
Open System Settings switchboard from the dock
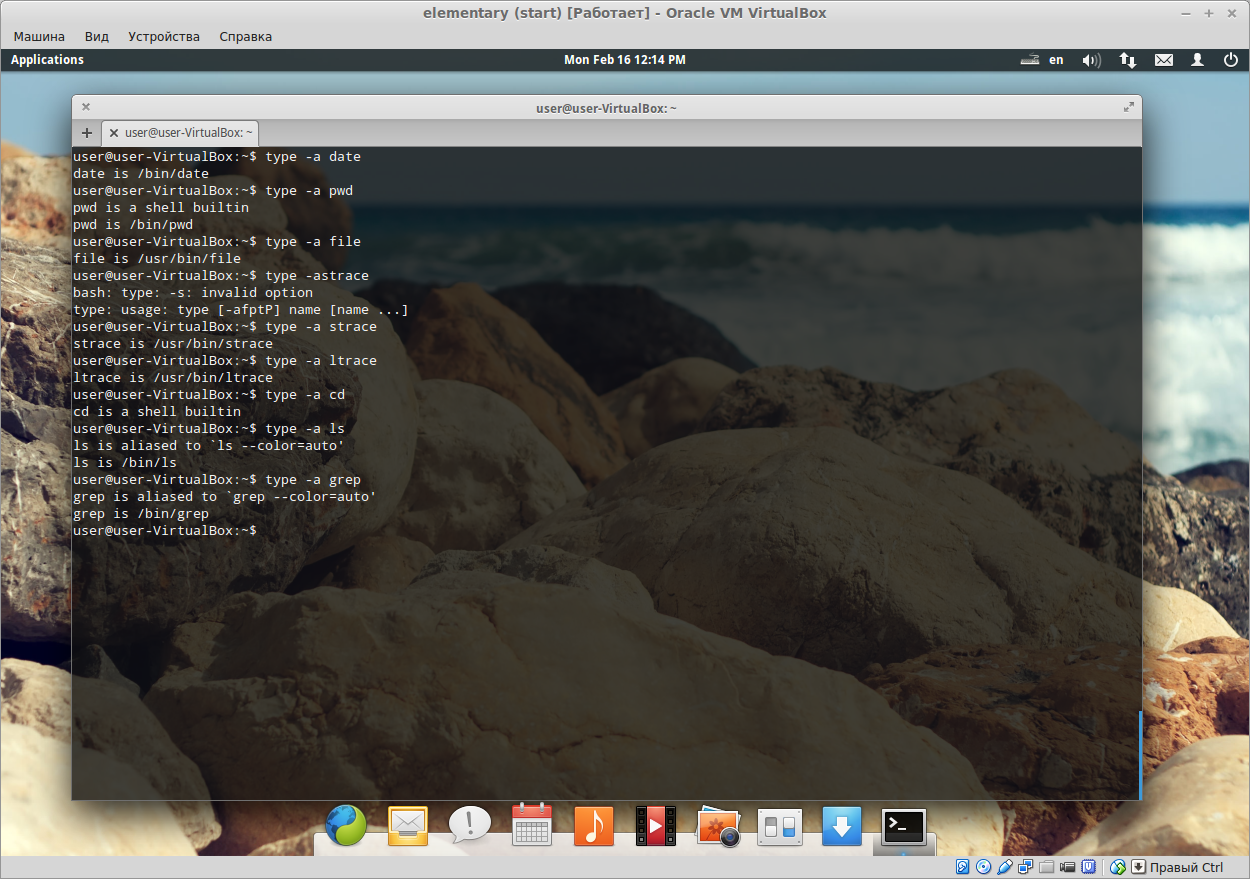780,826
